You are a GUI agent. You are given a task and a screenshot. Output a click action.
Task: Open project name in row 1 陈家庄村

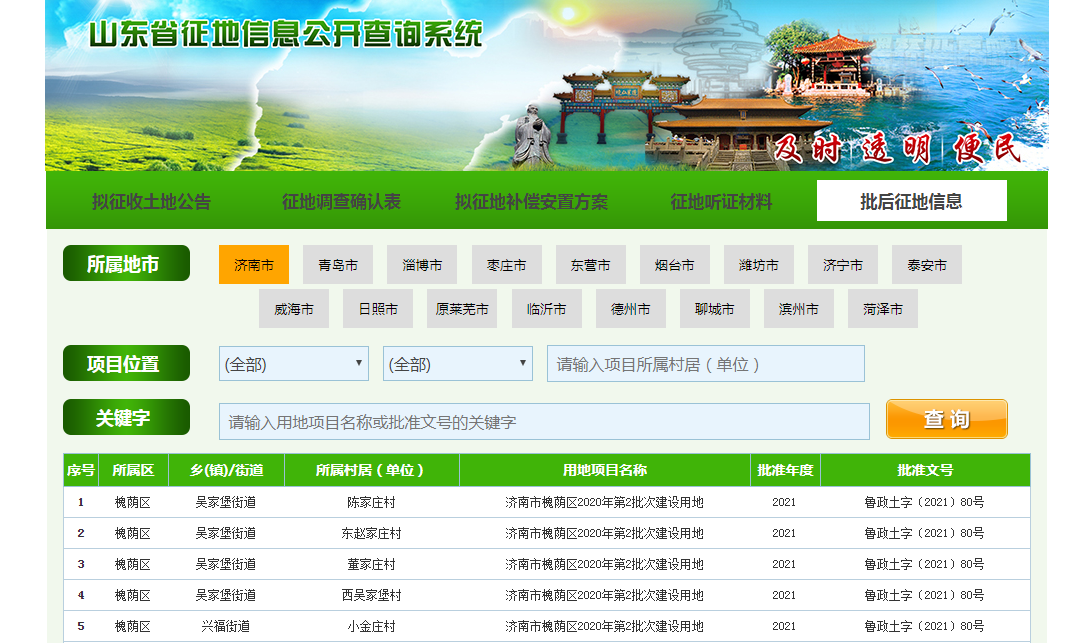[604, 502]
